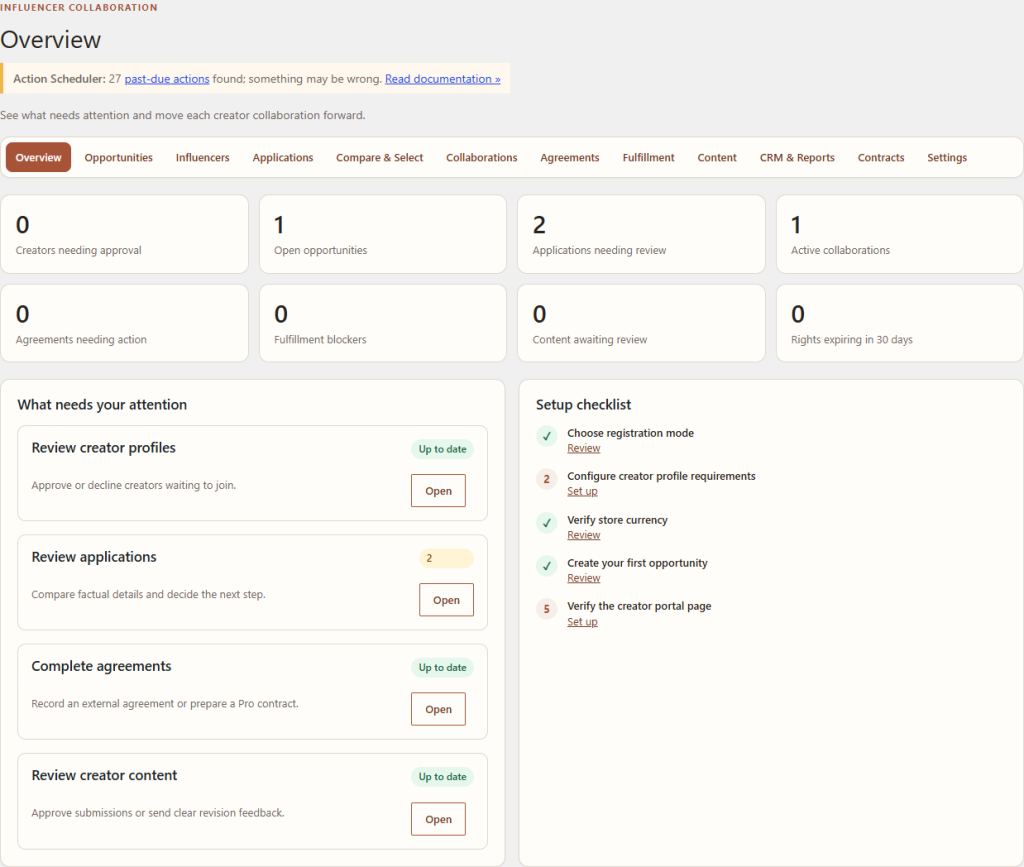Screen dimensions: 1024x867
Task: Click Rights expiring in 30 days card
Action: (899, 323)
